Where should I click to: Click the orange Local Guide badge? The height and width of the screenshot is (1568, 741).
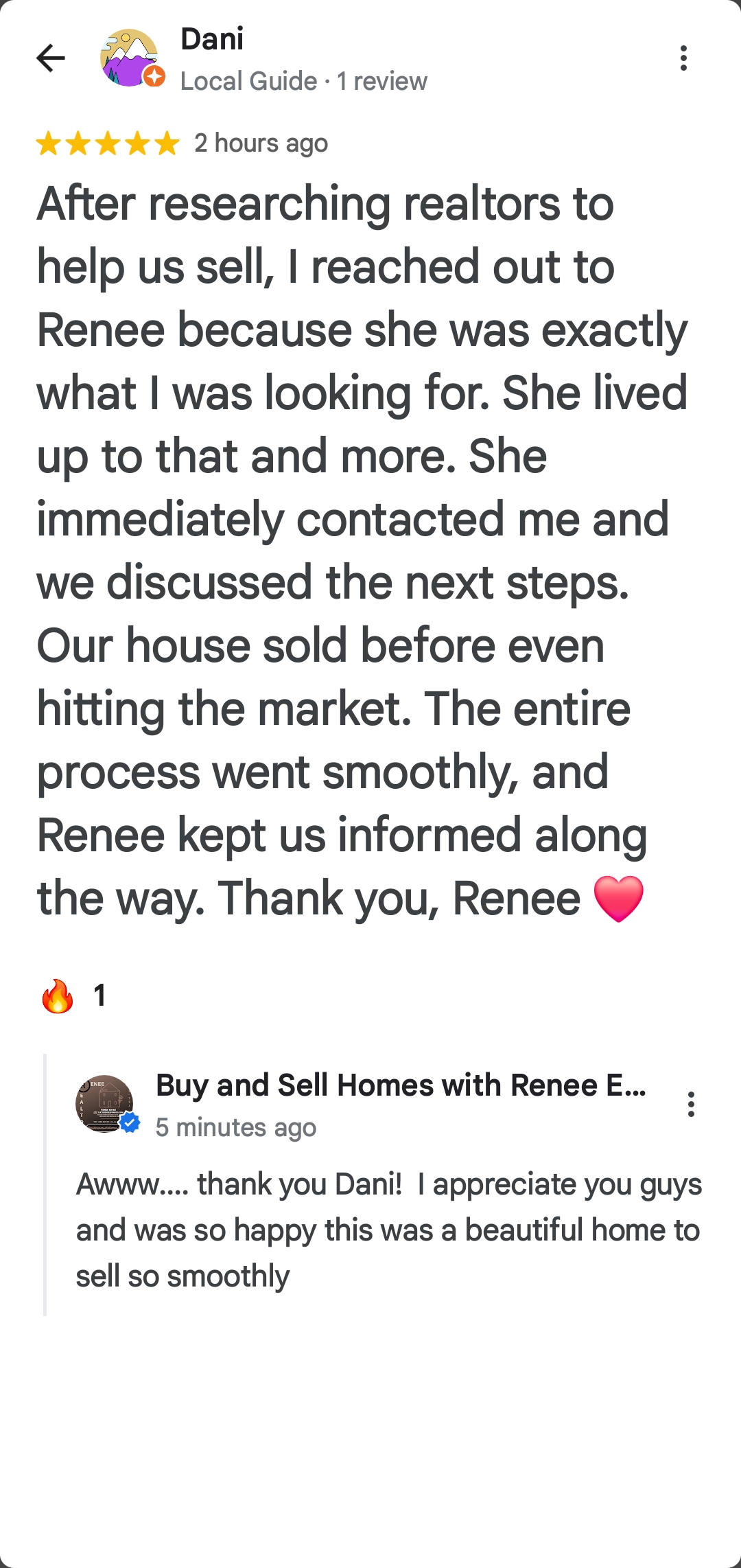[155, 76]
